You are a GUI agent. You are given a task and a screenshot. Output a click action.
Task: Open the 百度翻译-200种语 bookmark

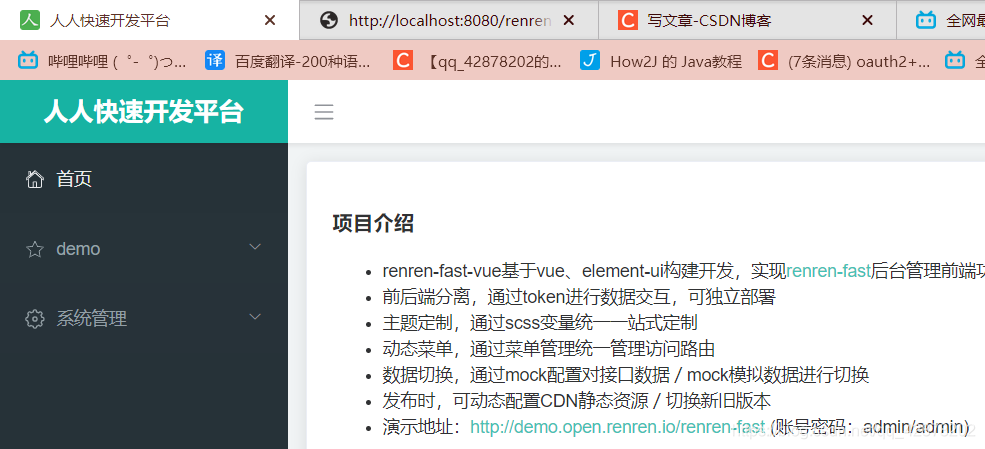coord(288,61)
